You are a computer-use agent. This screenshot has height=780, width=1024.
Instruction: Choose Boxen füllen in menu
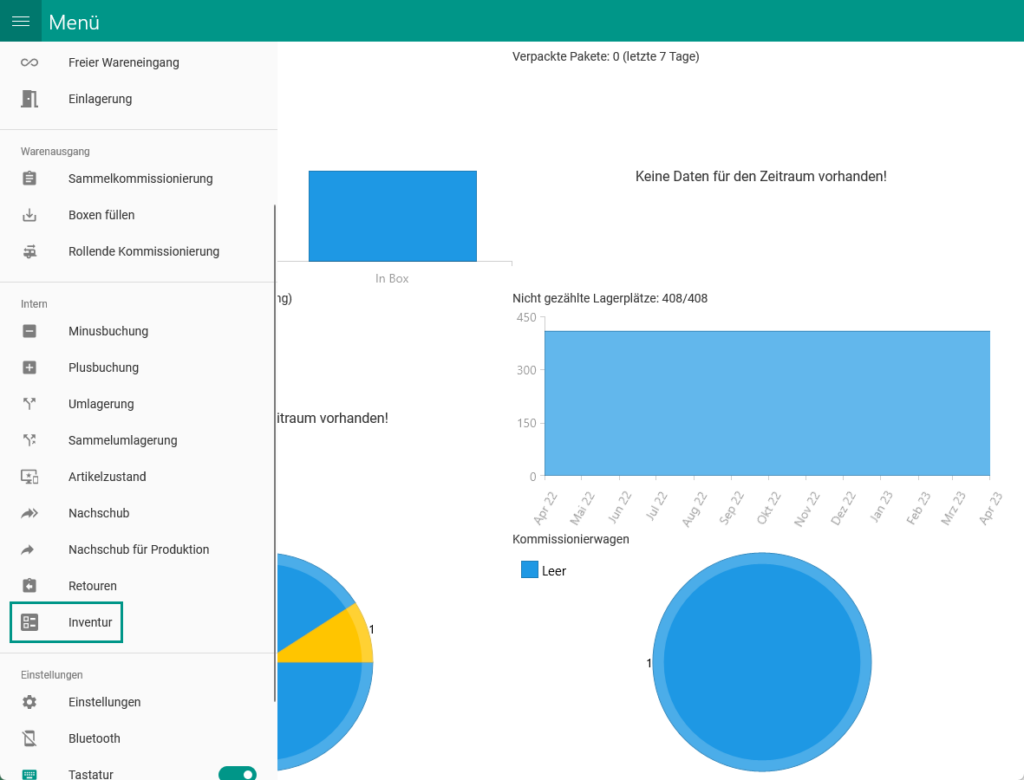pyautogui.click(x=101, y=215)
